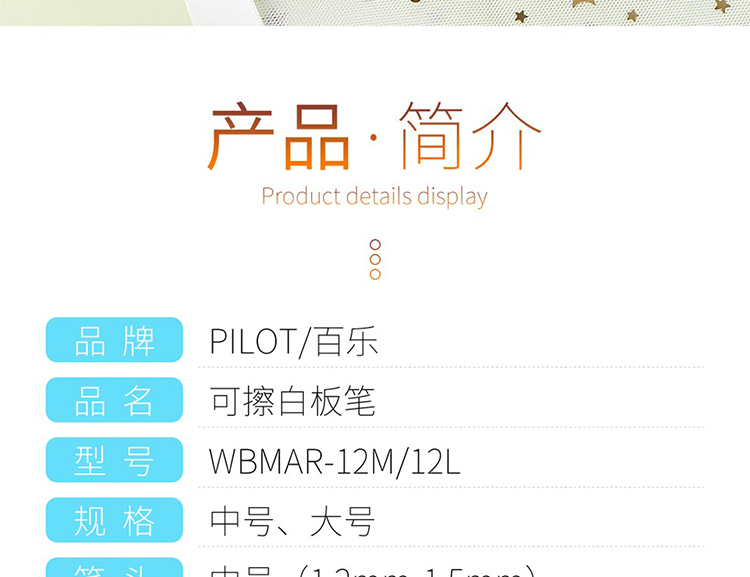
Task: Click the 产品·简介 heading
Action: pos(374,136)
